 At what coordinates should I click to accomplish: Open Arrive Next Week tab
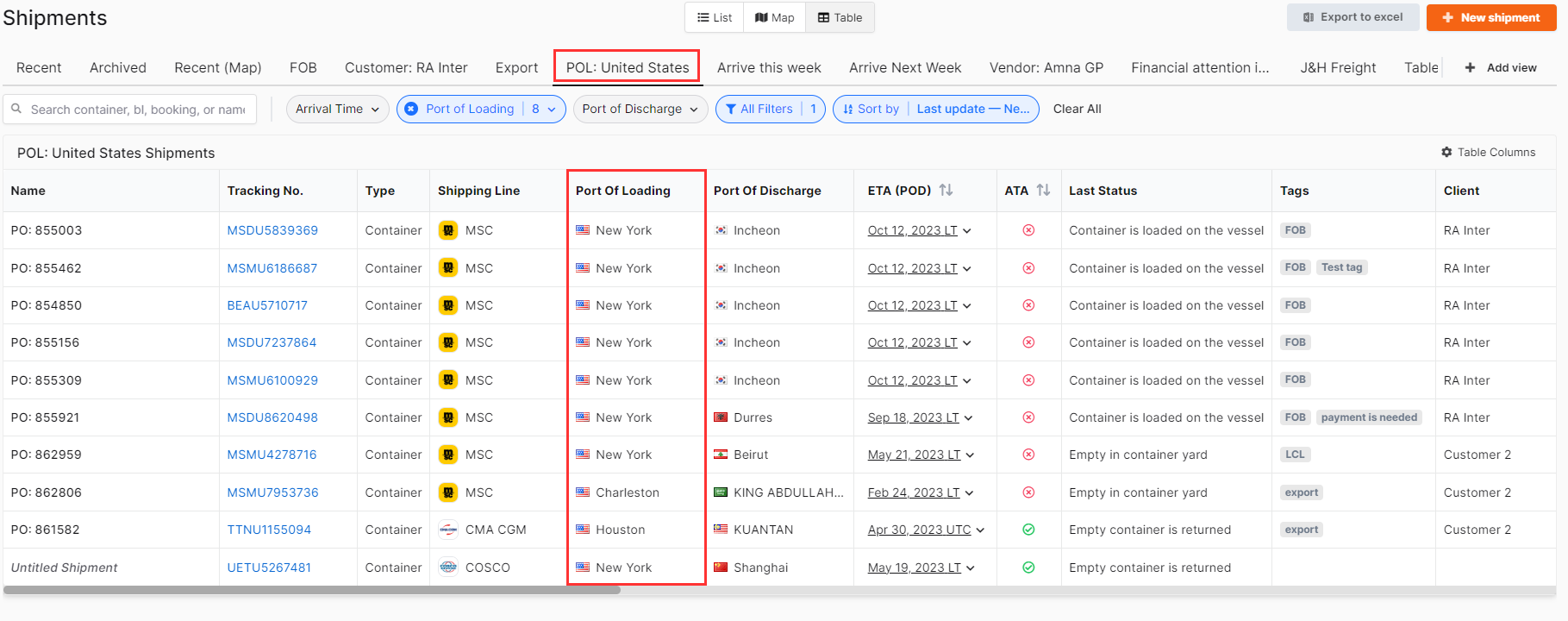point(905,67)
